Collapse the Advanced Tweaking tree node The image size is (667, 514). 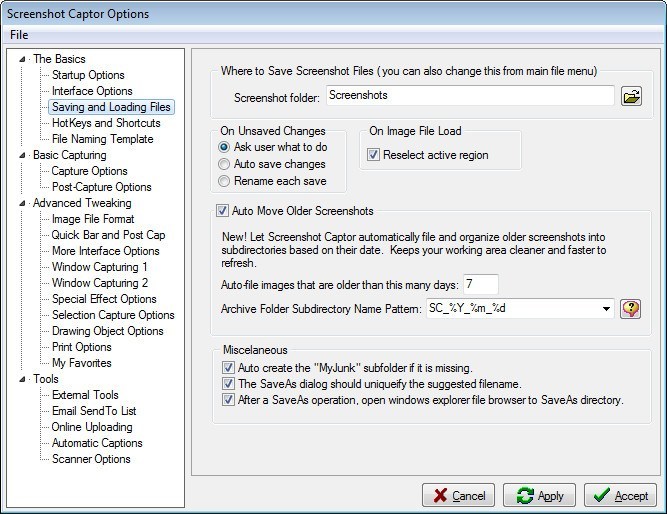[x=24, y=203]
